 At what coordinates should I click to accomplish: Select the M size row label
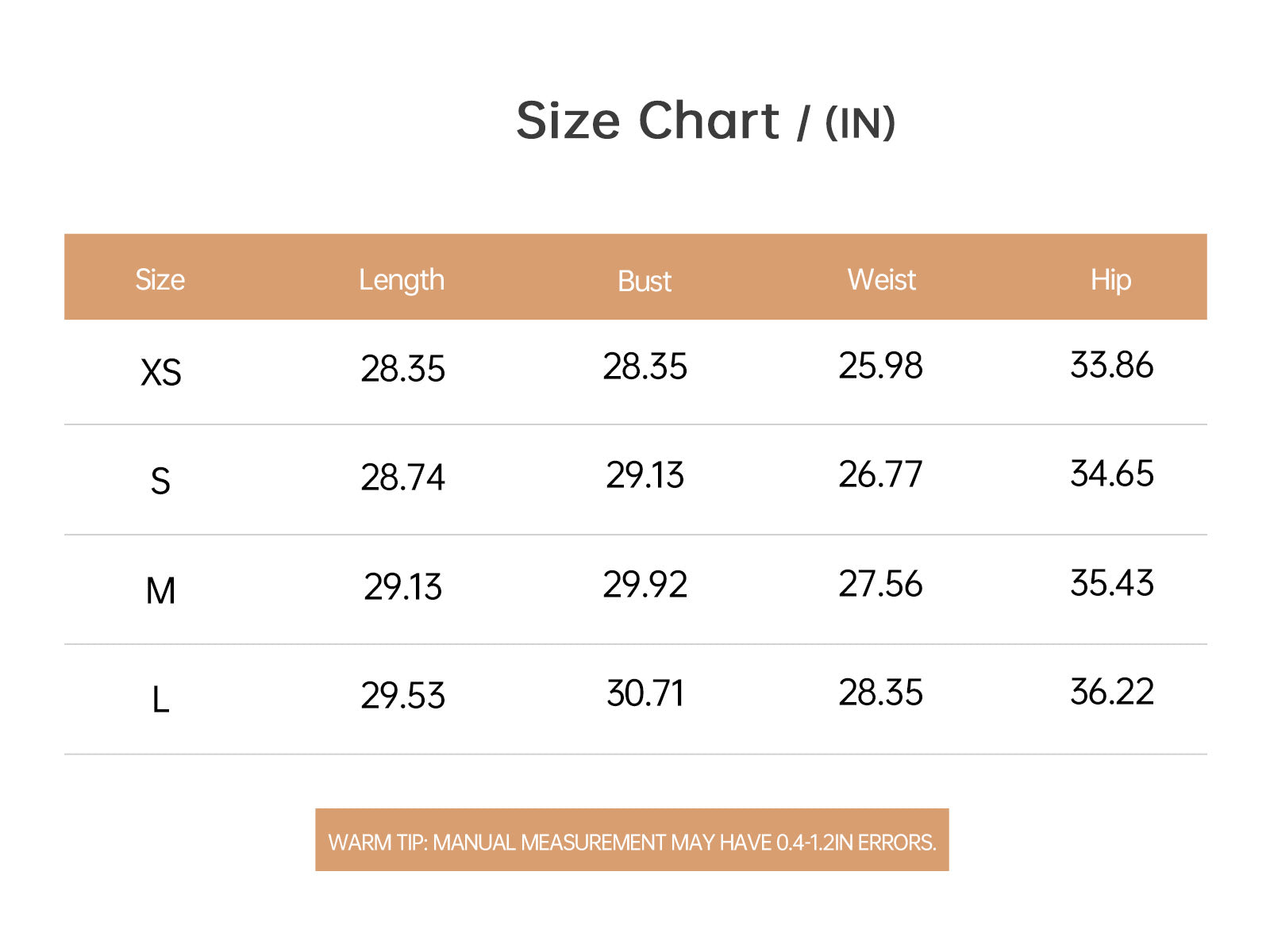pos(160,591)
